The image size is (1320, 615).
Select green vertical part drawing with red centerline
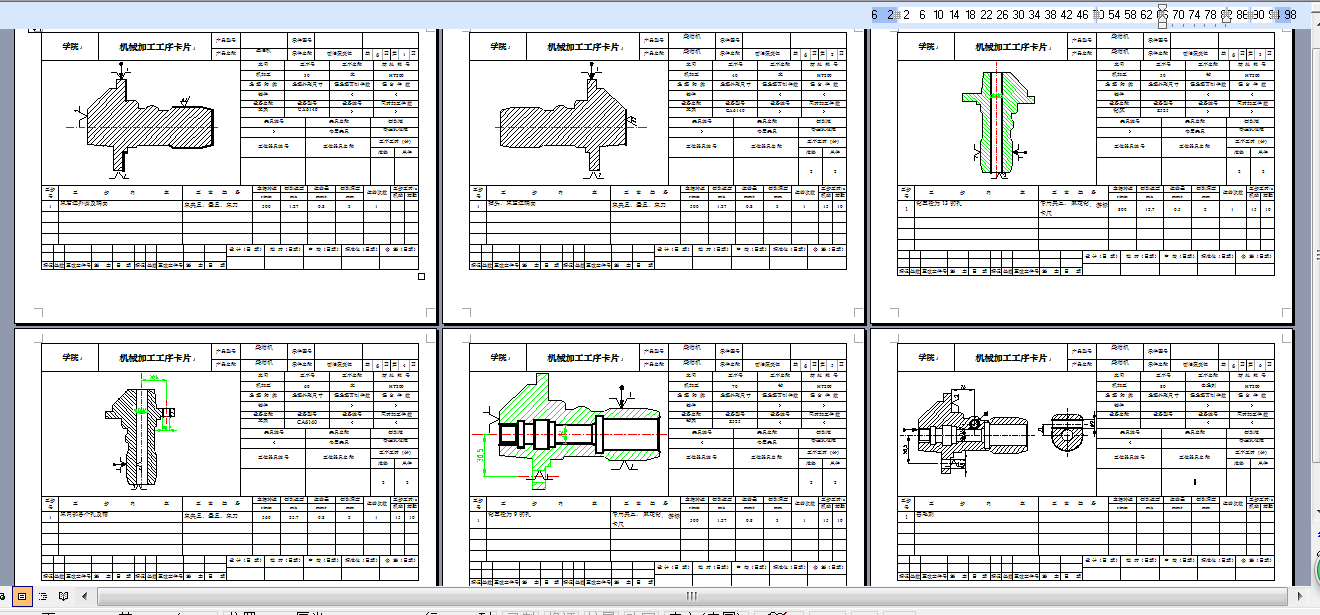click(x=997, y=122)
